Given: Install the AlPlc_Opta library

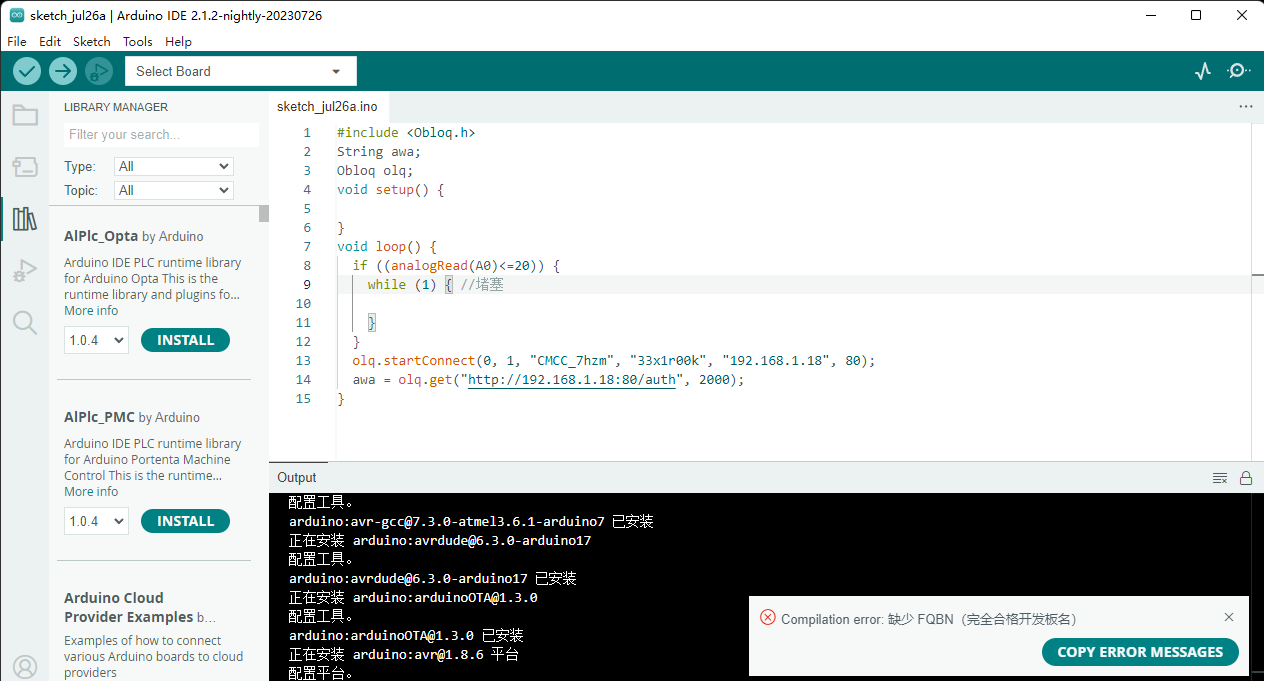Looking at the screenshot, I should pos(185,340).
